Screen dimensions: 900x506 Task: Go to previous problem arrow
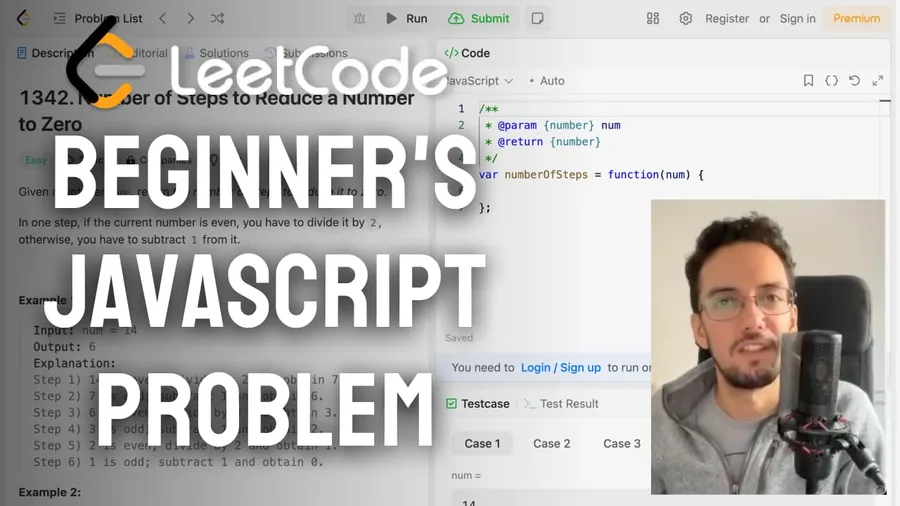[x=163, y=18]
